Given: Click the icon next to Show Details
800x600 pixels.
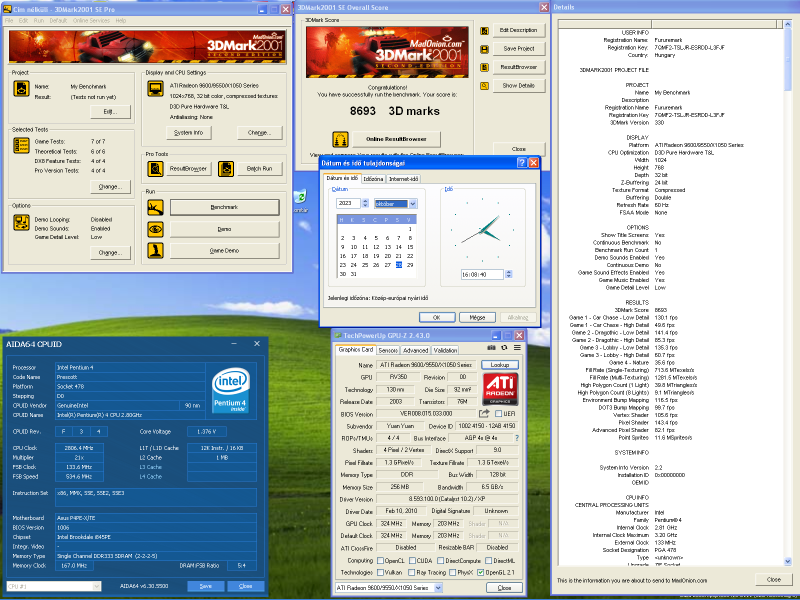Looking at the screenshot, I should [485, 86].
